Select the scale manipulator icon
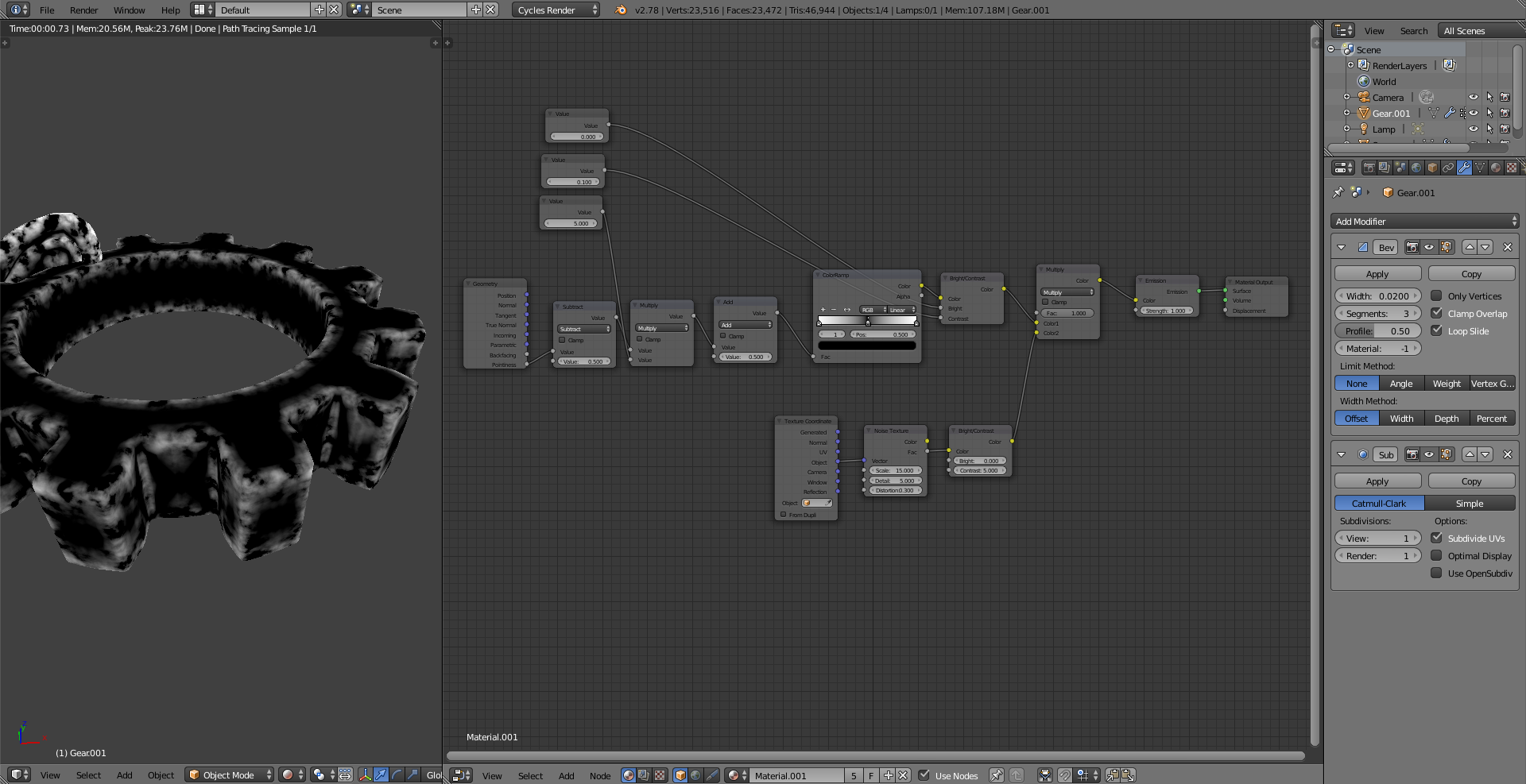The height and width of the screenshot is (784, 1526). pos(412,774)
